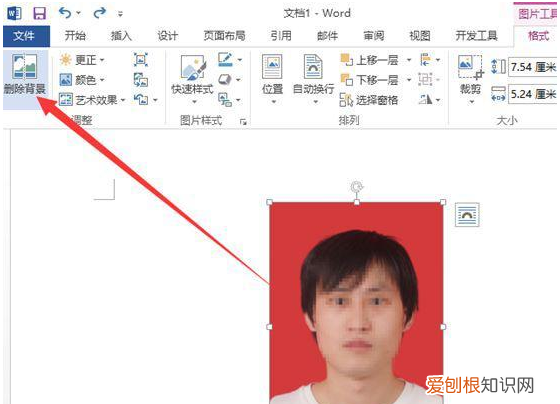560x404 pixels.
Task: Open Artistic Effects (艺术效果) gallery
Action: (x=92, y=100)
